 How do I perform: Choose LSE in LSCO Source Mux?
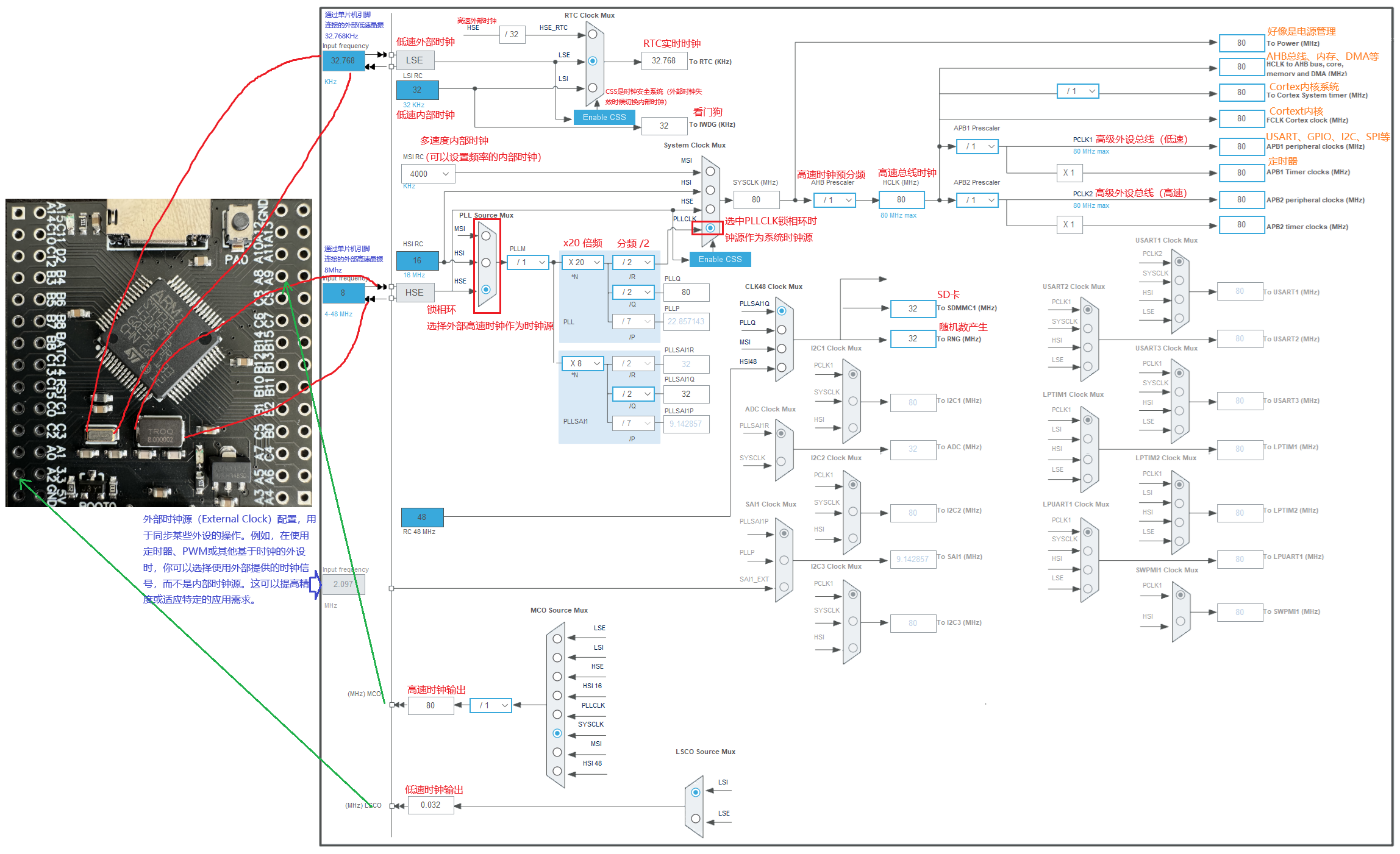[x=696, y=819]
